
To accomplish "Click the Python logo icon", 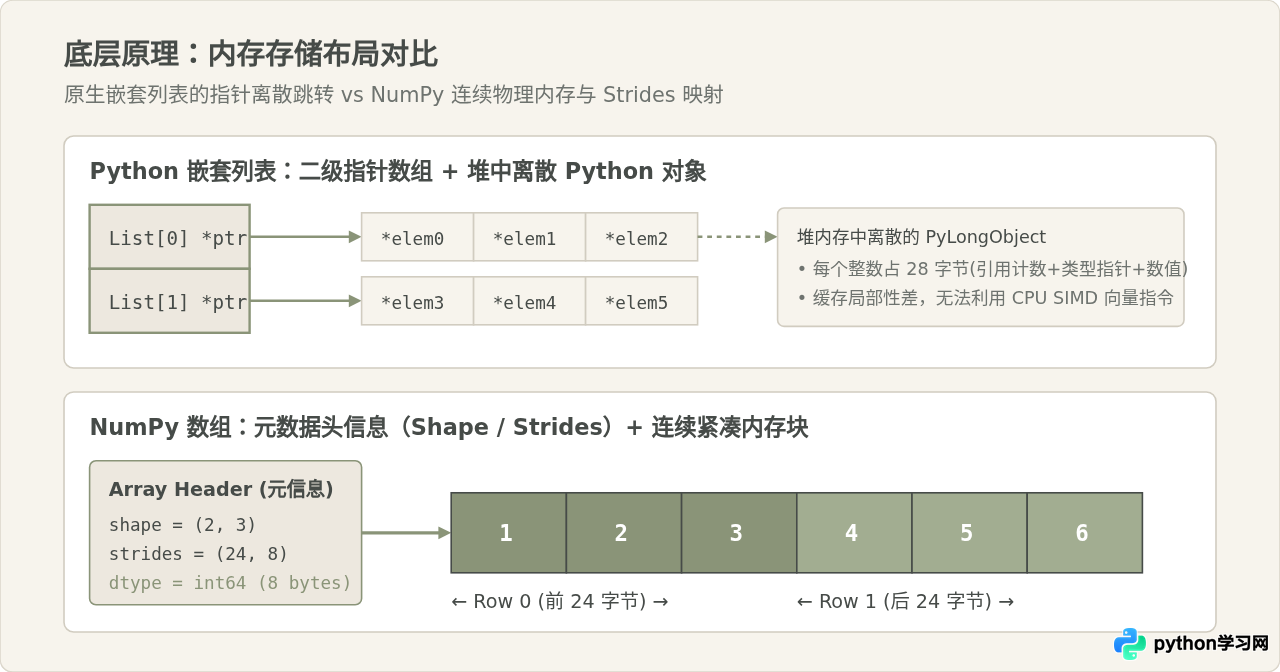I will pyautogui.click(x=1130, y=644).
